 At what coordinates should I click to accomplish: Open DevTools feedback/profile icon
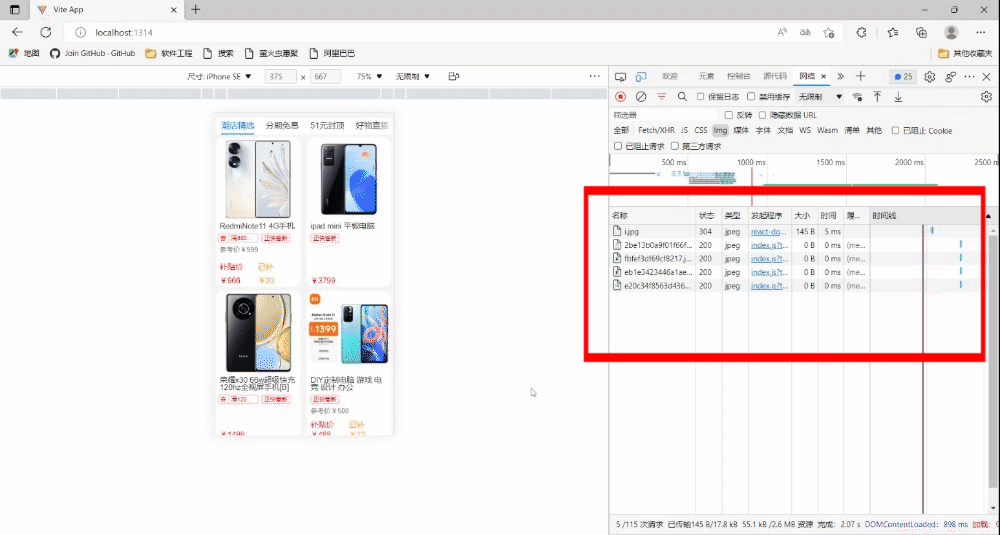pos(950,77)
